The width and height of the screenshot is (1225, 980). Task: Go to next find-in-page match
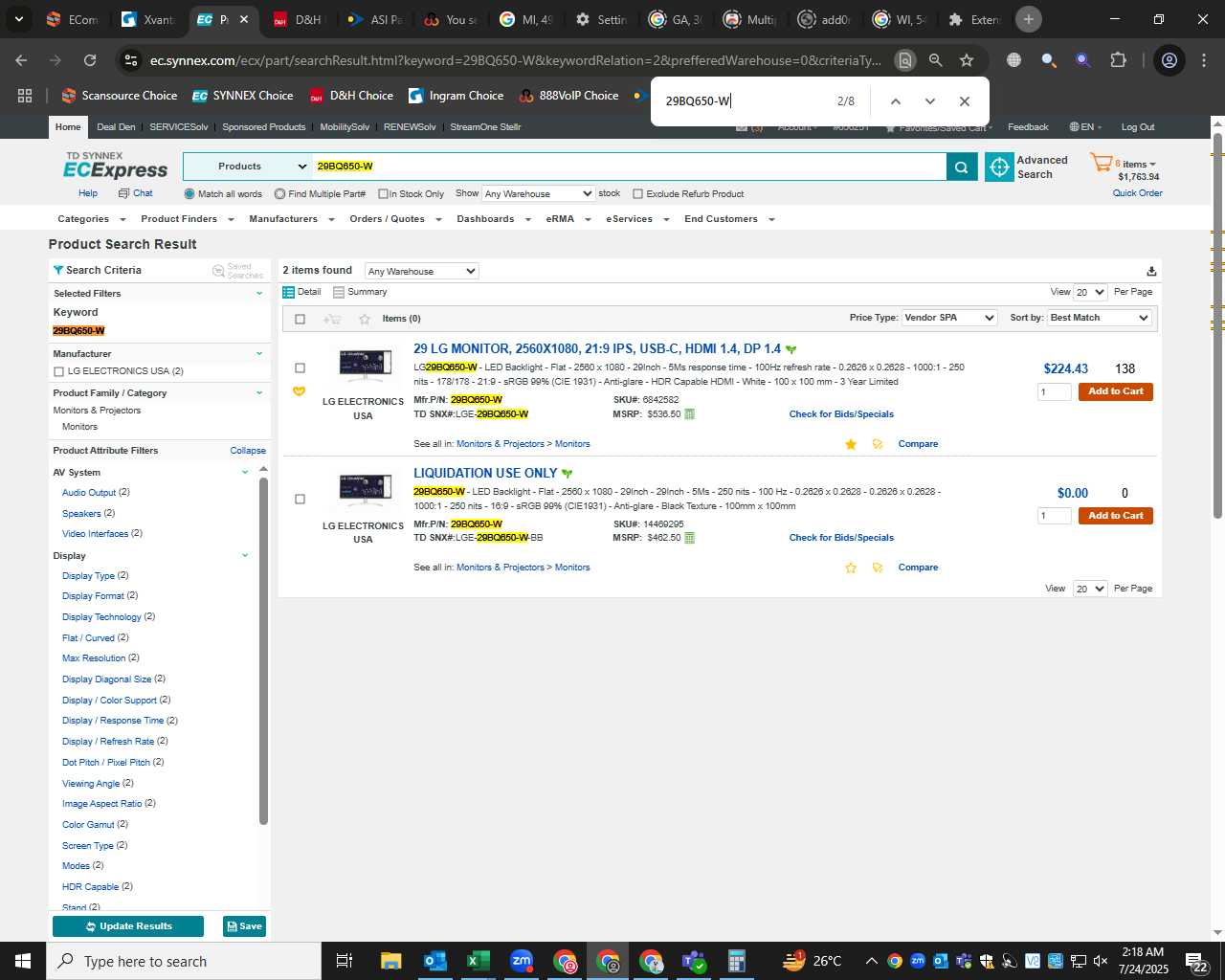coord(929,101)
